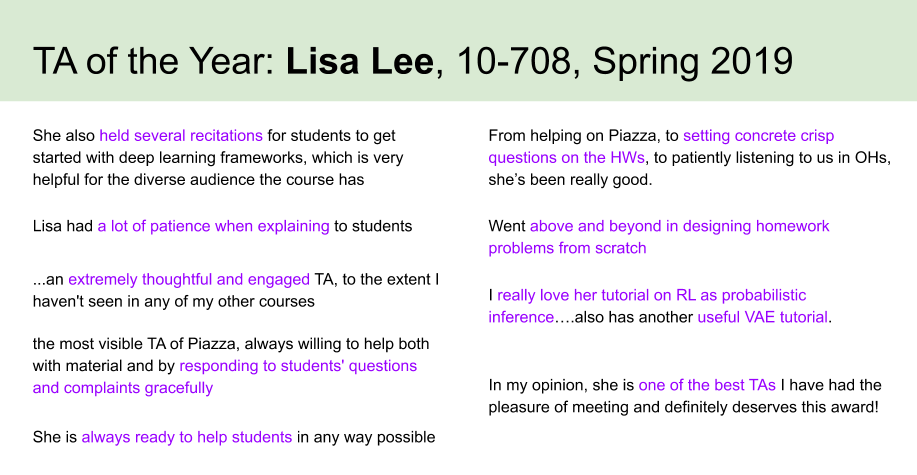Click 'always ready to help students' phrase

click(x=187, y=438)
